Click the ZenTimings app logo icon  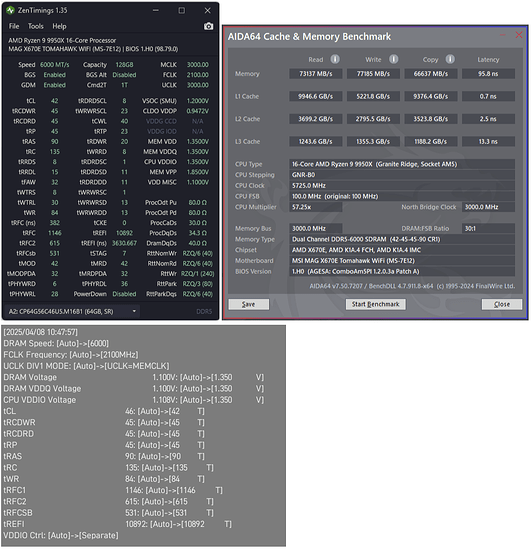coord(10,11)
